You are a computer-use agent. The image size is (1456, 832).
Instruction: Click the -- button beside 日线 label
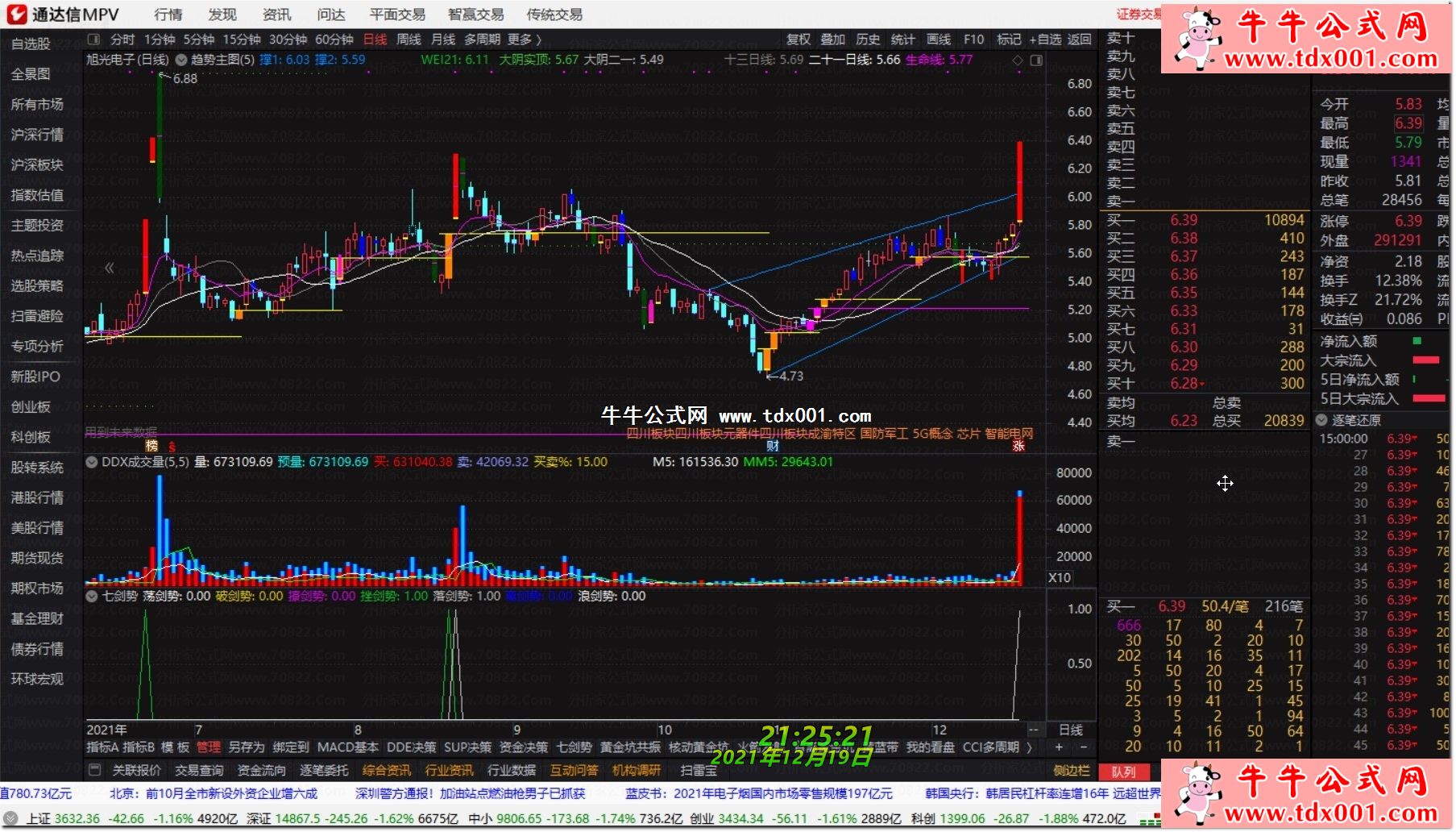(1034, 730)
